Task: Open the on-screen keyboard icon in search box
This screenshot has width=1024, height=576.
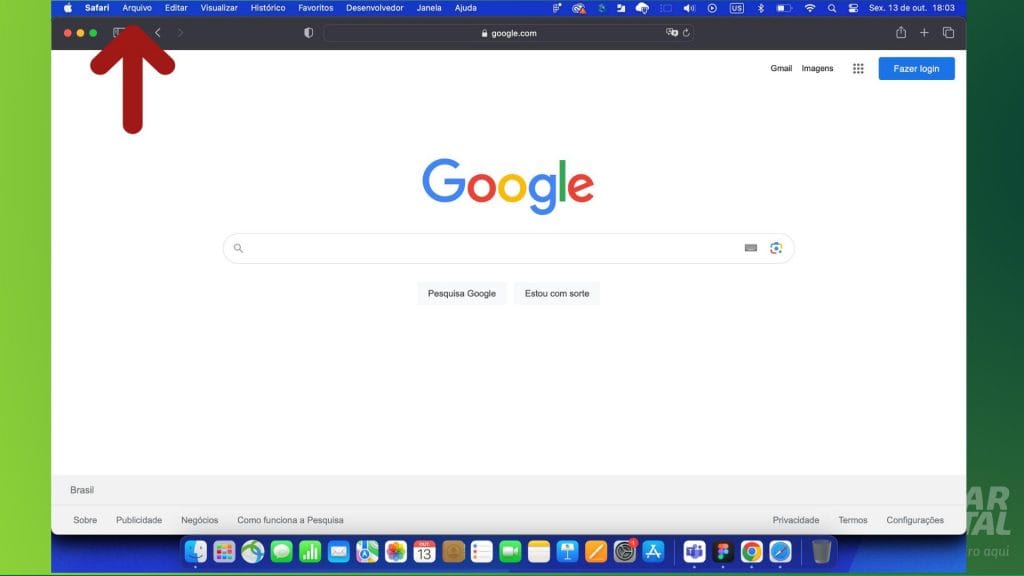Action: point(751,248)
